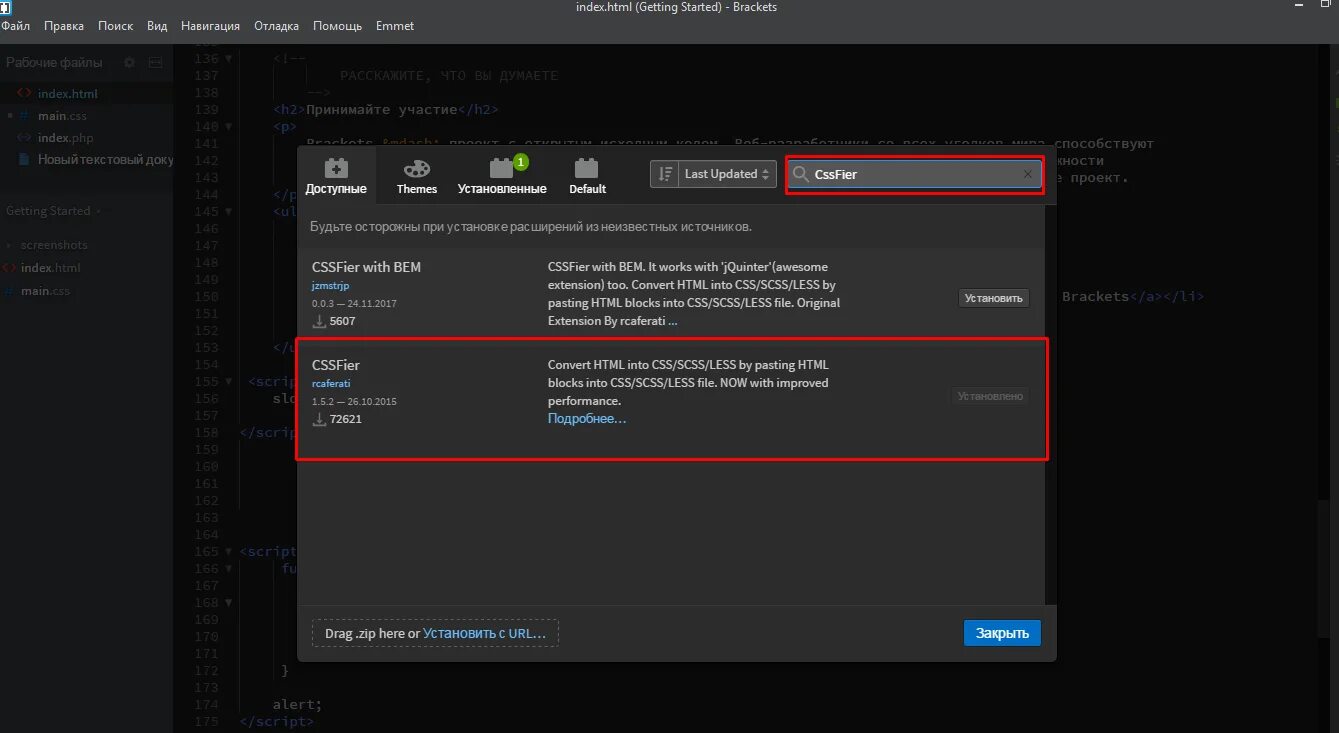This screenshot has width=1339, height=733.
Task: Click the working files gear settings icon
Action: pyautogui.click(x=129, y=63)
